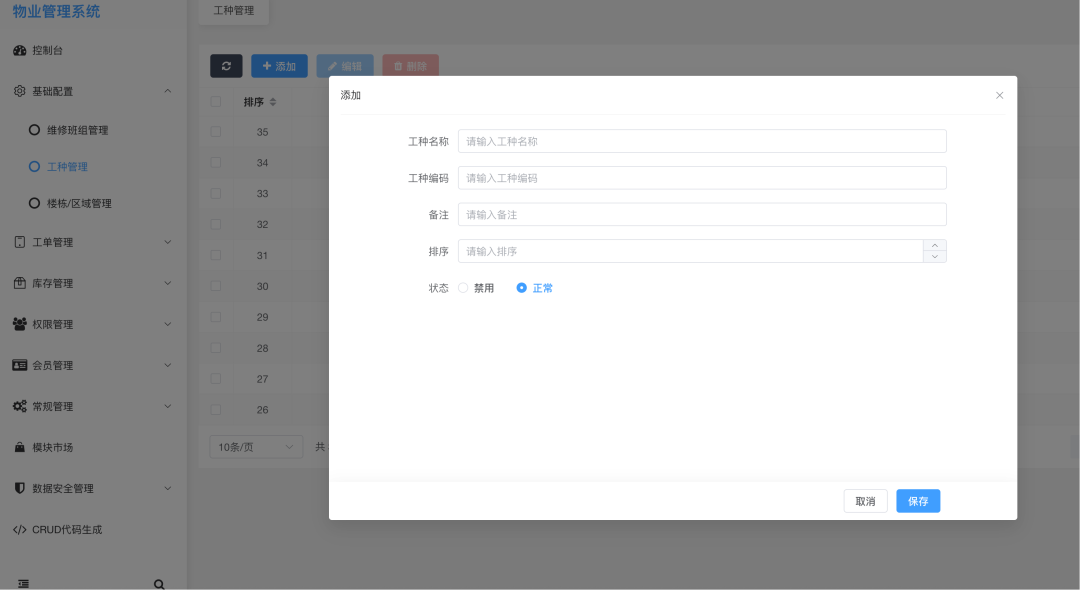Click the 权限管理 users icon
1080x590 pixels.
[x=19, y=324]
